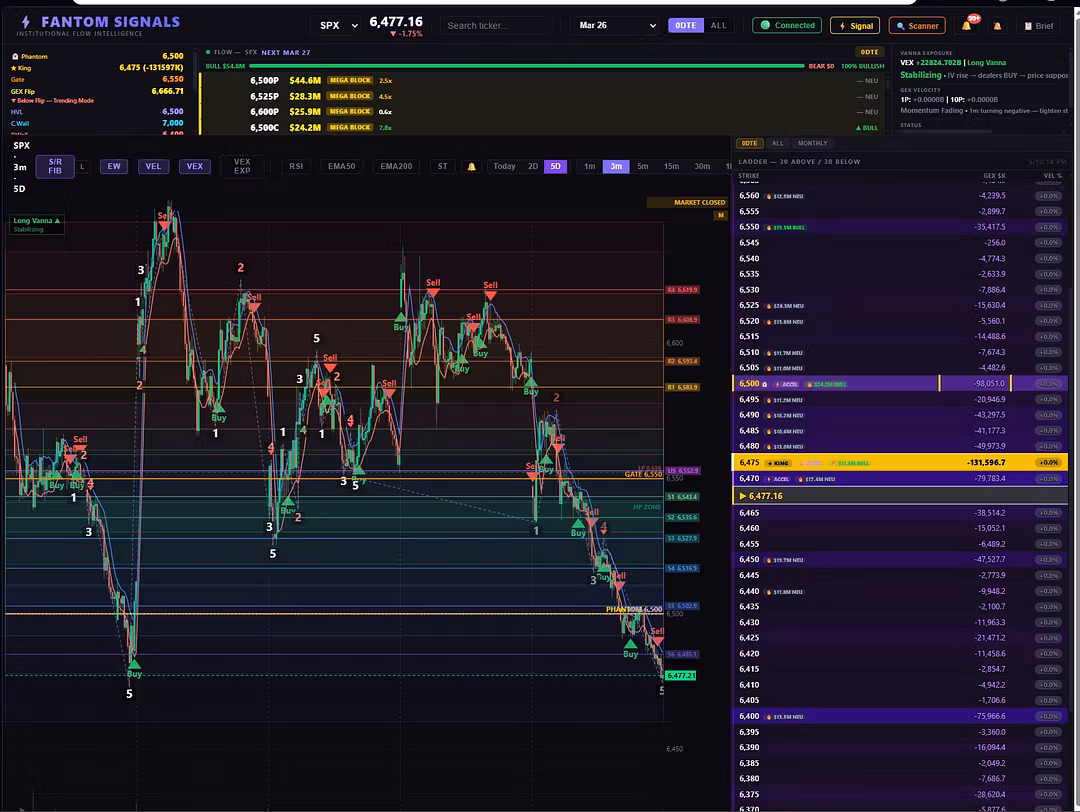Click the Search ticker input field
This screenshot has width=1080, height=812.
(x=496, y=25)
